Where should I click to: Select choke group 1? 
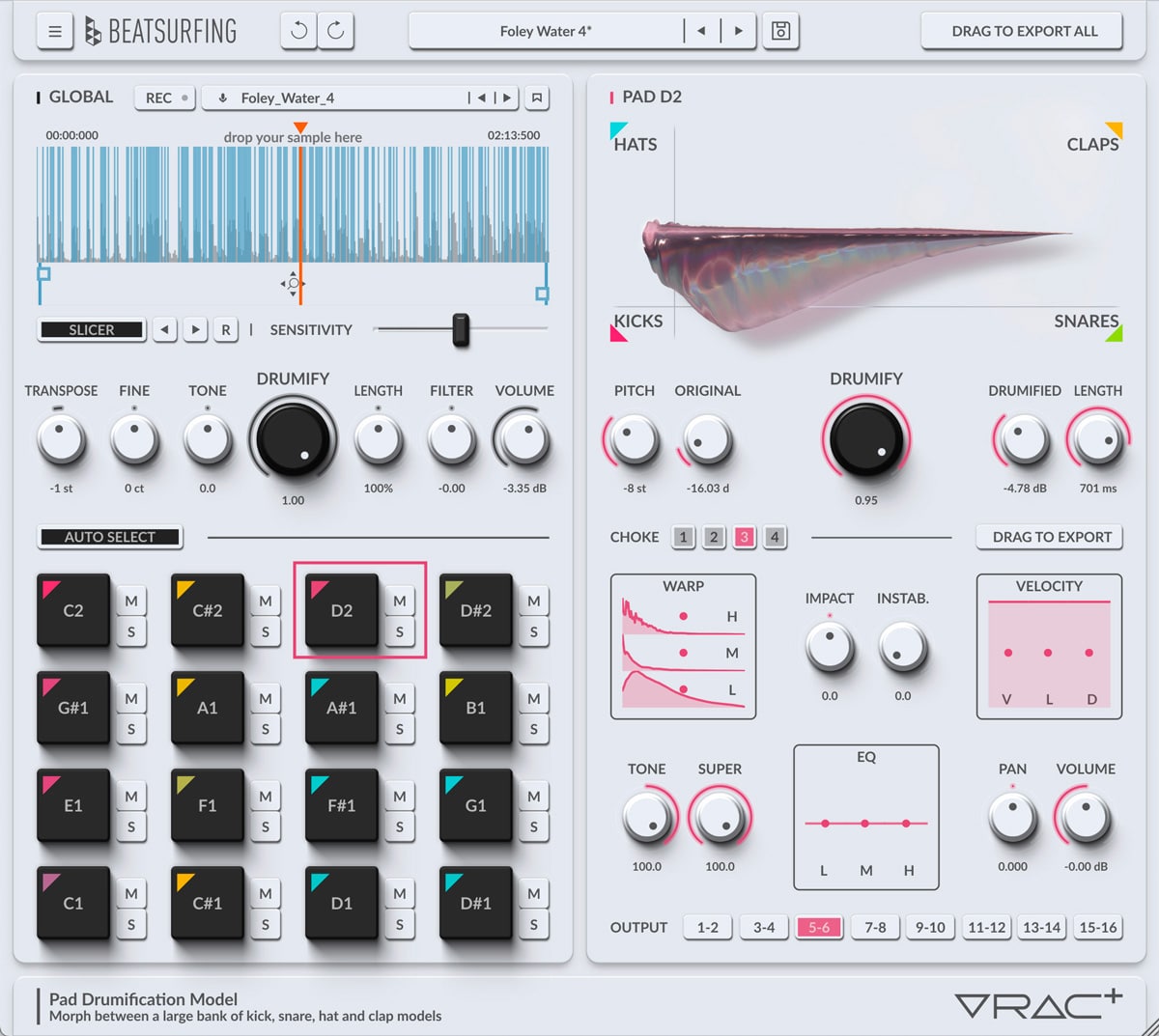point(683,537)
